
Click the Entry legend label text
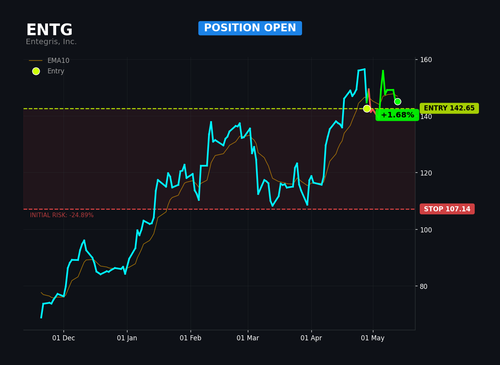pos(56,71)
